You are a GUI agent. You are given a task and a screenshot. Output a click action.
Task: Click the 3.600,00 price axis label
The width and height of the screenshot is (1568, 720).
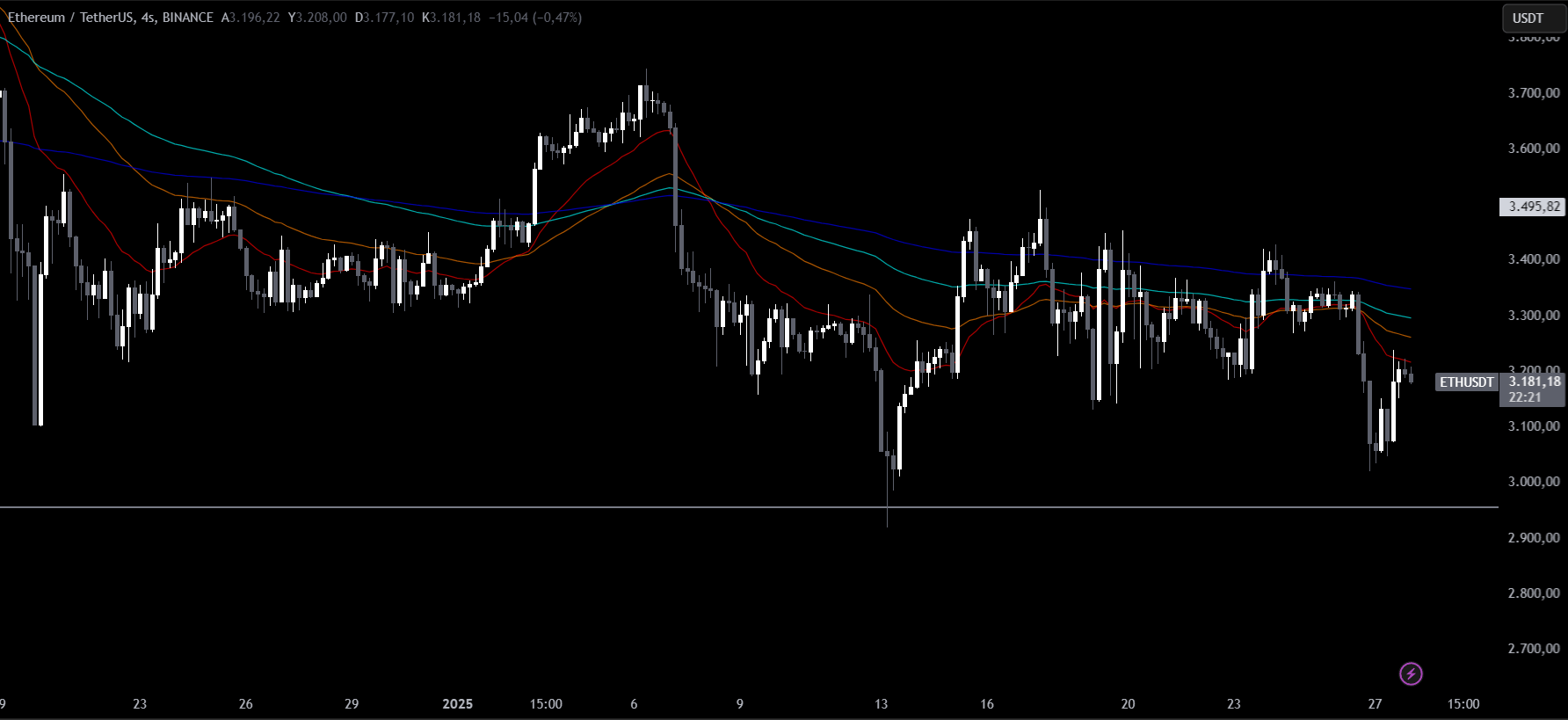tap(1534, 148)
